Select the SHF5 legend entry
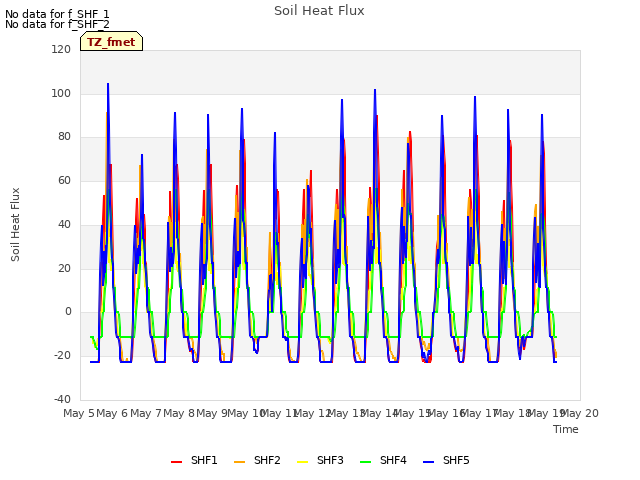The height and width of the screenshot is (480, 640). [x=446, y=460]
